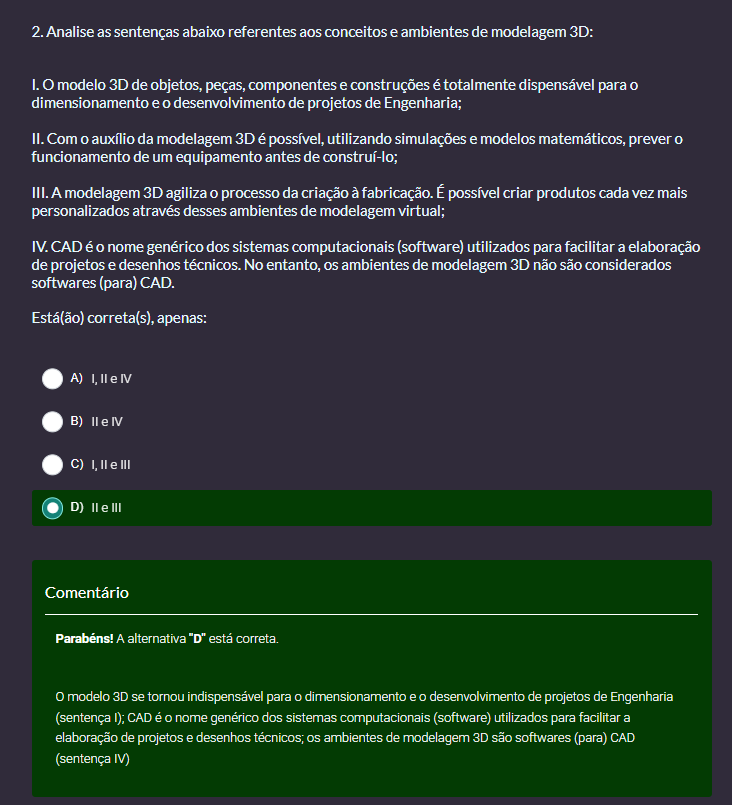Click the "B)" letter label

(x=77, y=422)
